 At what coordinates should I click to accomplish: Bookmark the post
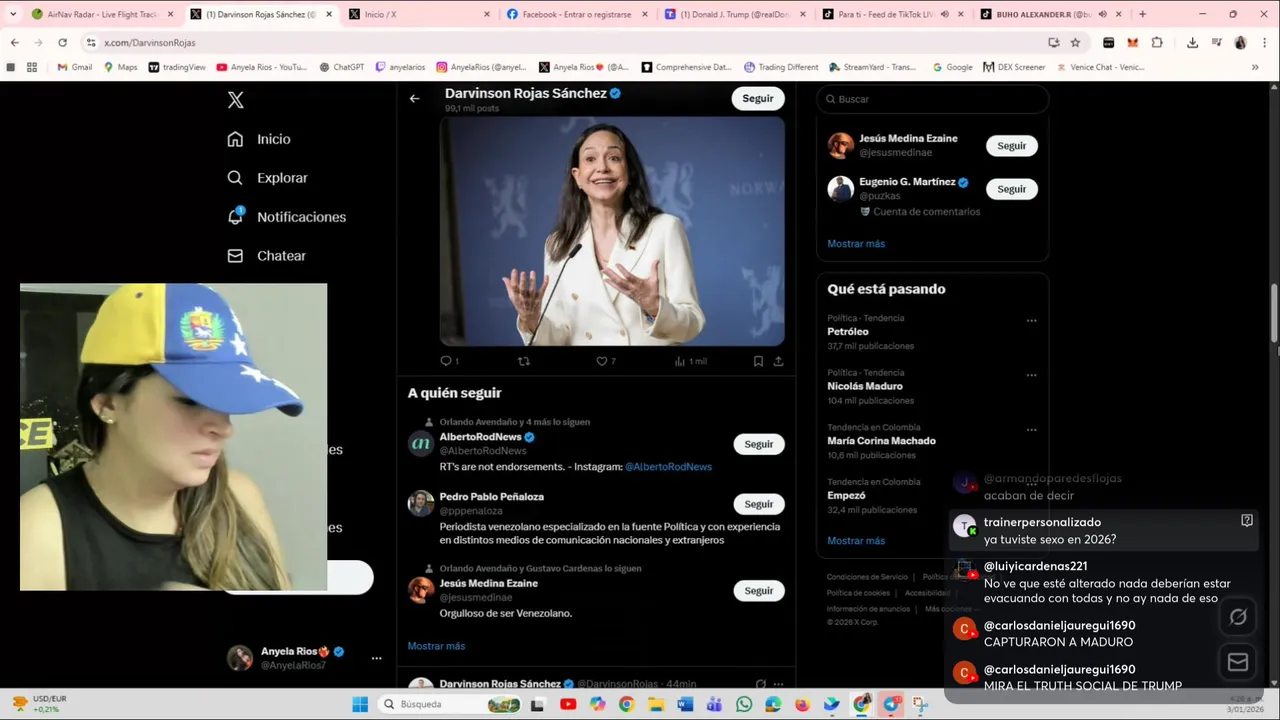point(758,361)
